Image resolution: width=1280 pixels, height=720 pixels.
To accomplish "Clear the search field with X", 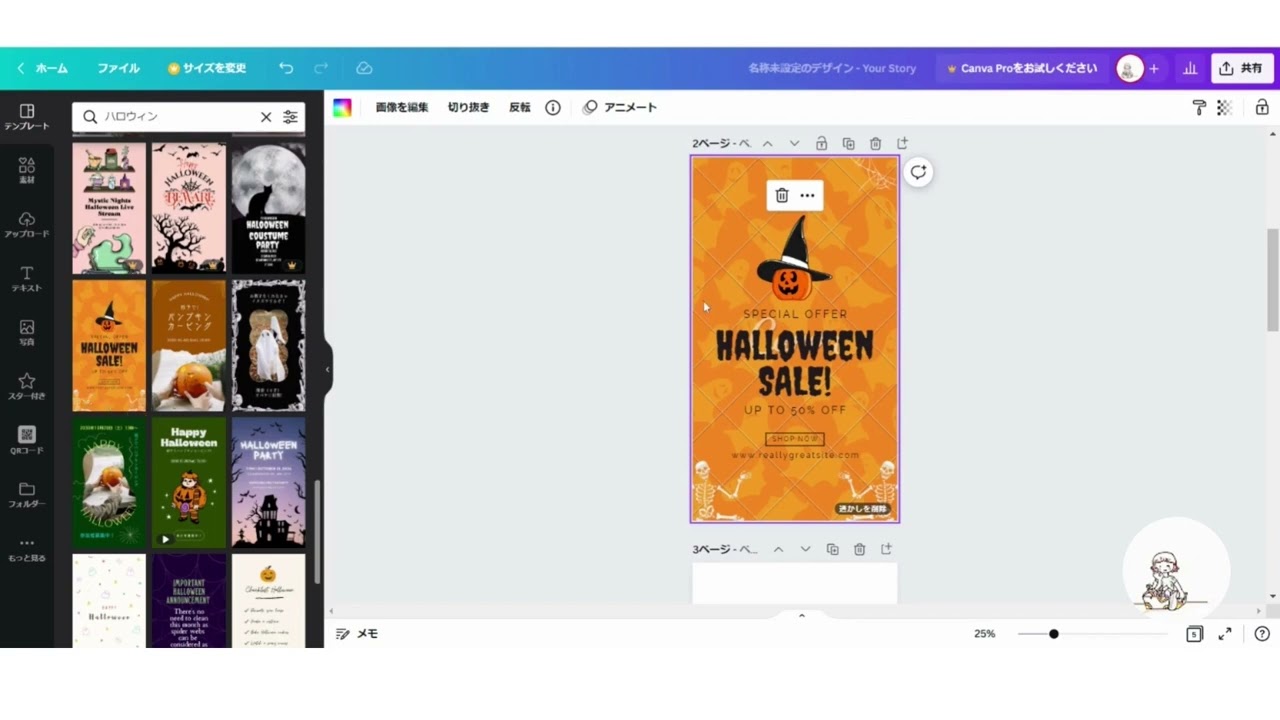I will point(266,117).
